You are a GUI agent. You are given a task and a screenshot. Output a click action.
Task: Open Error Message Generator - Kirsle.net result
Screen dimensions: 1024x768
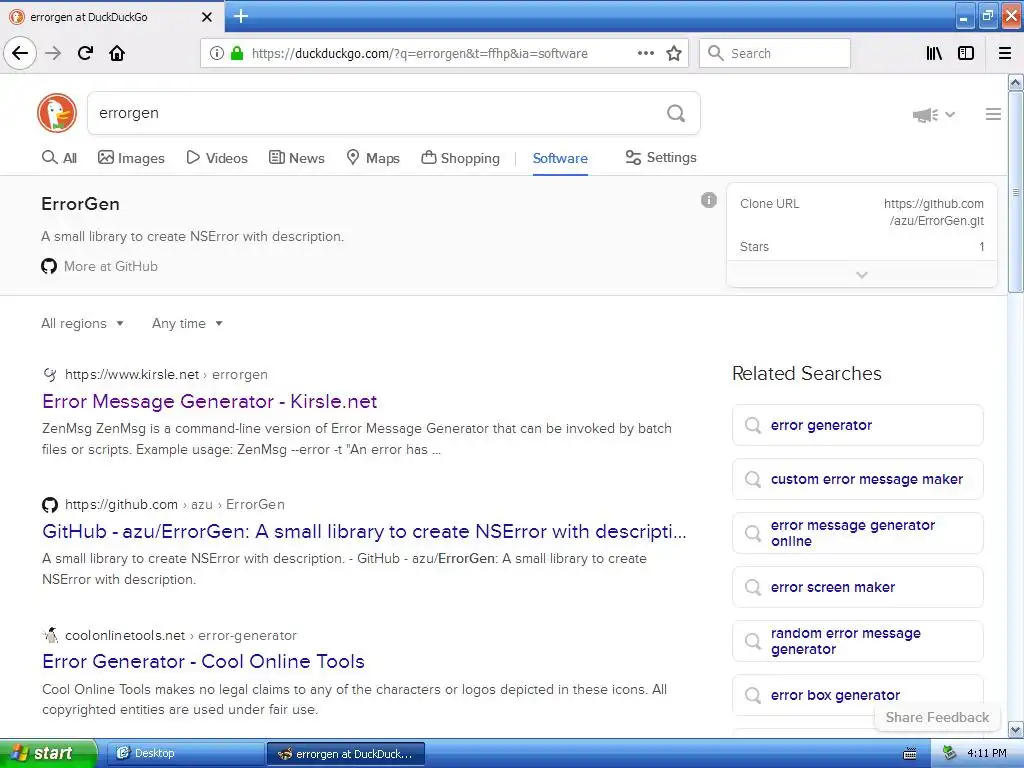[x=210, y=401]
